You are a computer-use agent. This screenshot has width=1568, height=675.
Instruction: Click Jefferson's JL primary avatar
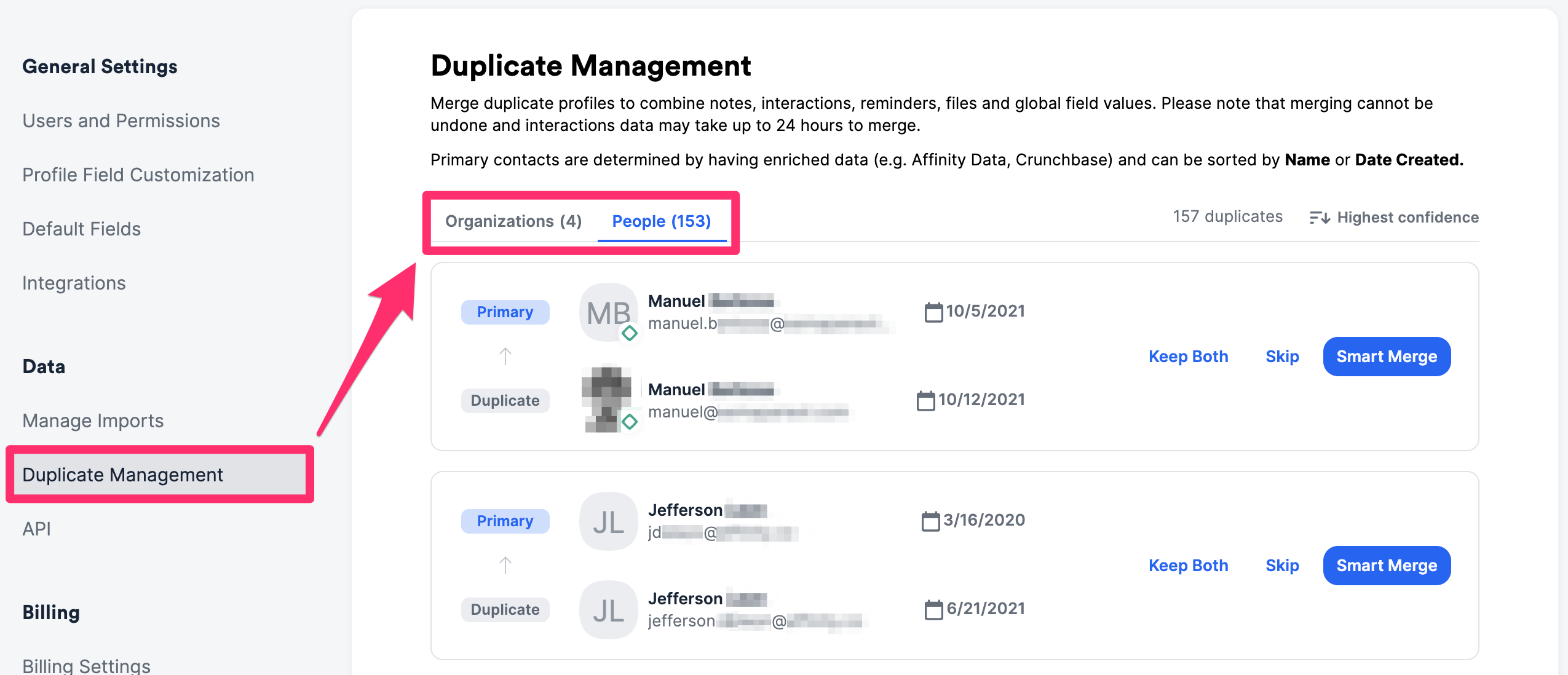click(608, 521)
